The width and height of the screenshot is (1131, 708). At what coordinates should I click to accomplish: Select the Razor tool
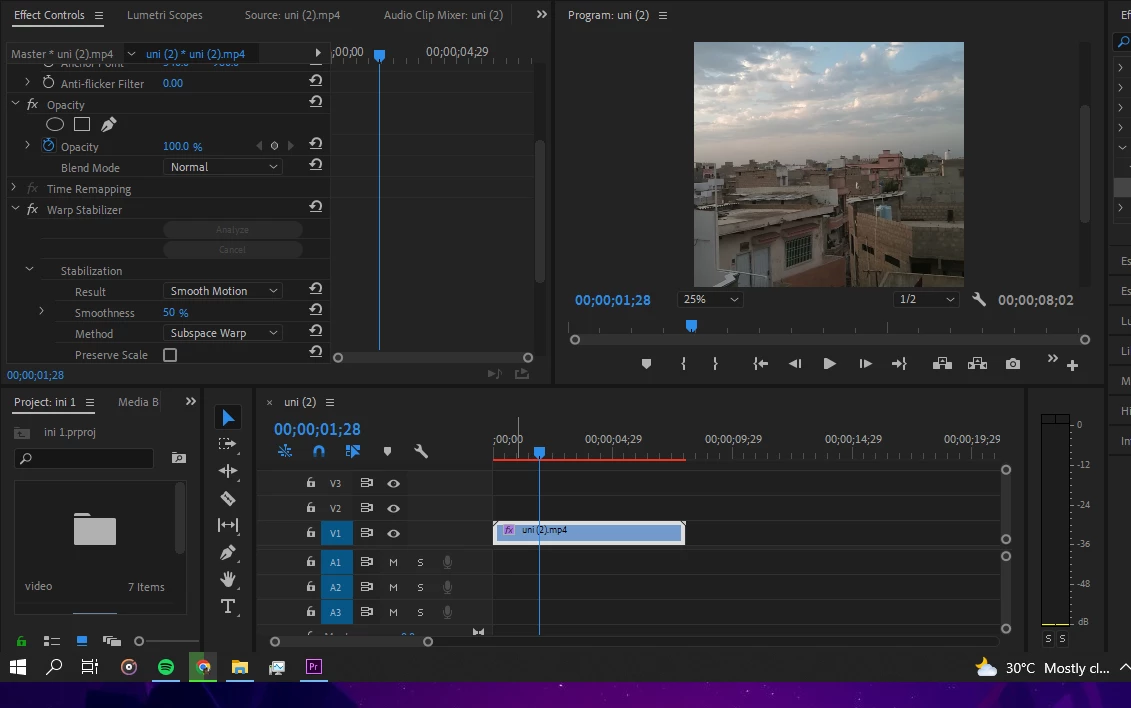point(228,498)
